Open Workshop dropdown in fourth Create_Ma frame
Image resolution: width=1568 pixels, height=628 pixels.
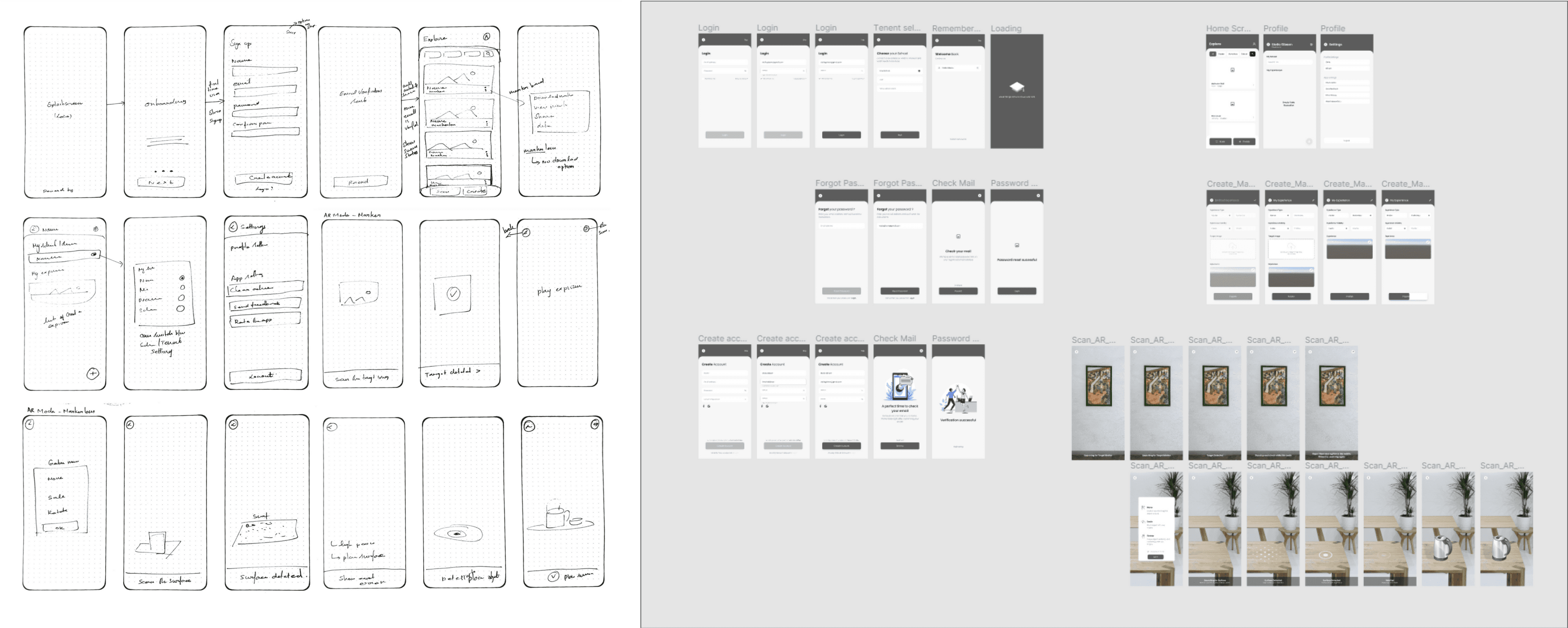[1420, 215]
